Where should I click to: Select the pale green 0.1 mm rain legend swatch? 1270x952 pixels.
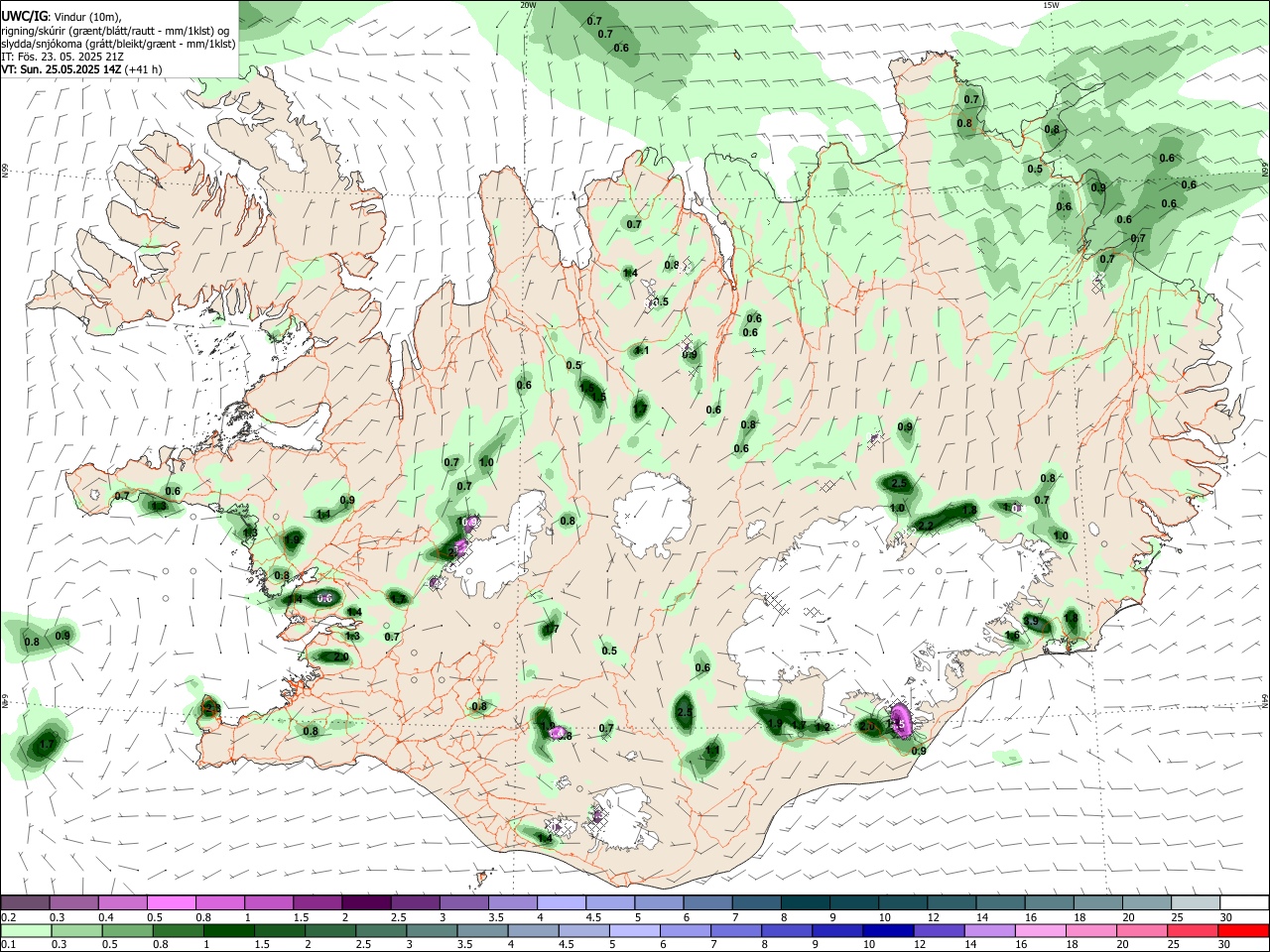pos(26,930)
